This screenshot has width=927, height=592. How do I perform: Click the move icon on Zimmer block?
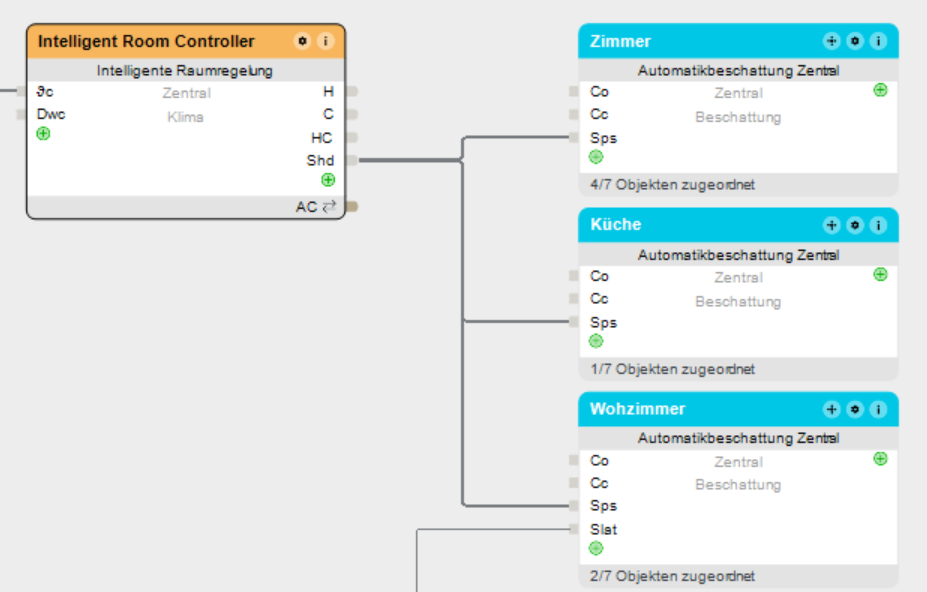pos(831,41)
